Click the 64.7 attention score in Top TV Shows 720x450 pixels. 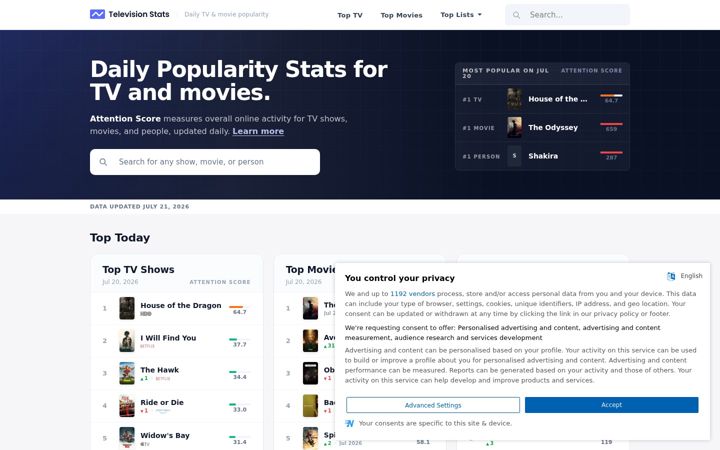click(x=240, y=312)
